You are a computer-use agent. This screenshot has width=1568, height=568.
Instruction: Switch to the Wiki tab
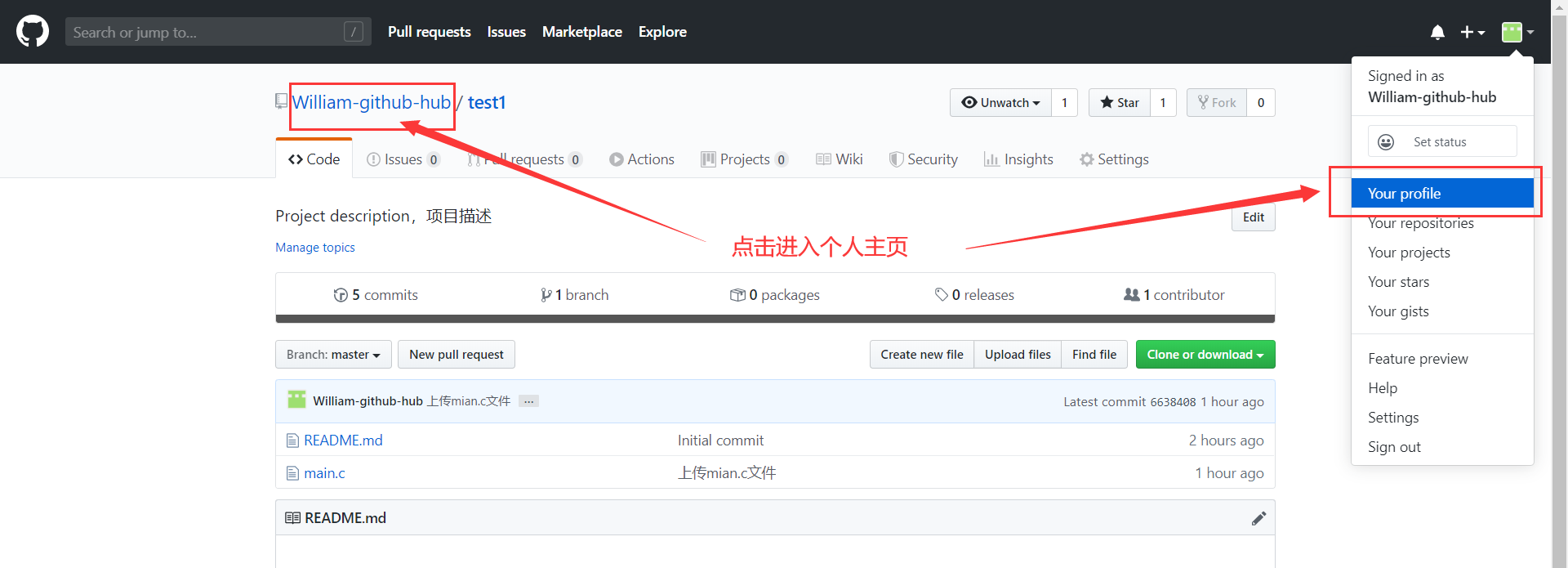coord(840,159)
